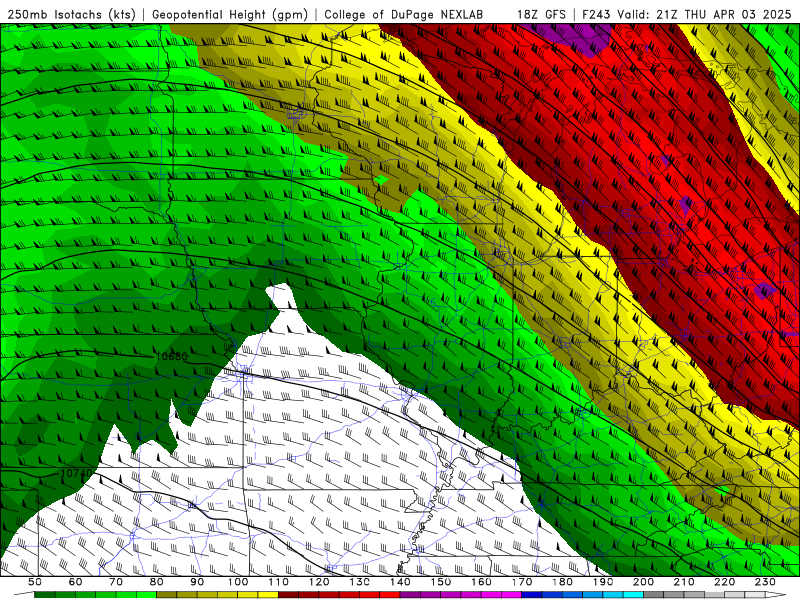The image size is (800, 600).
Task: Click the 140 value on the color scale
Action: coord(400,582)
